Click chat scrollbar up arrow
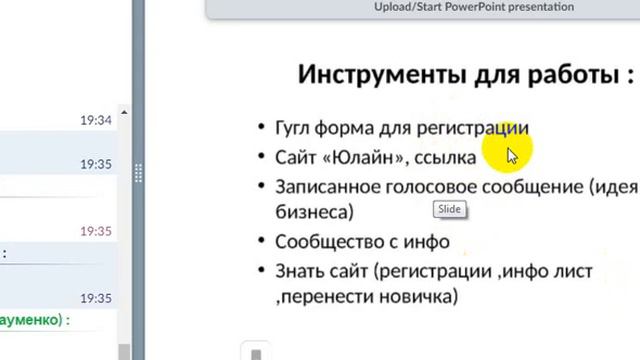 [124, 112]
